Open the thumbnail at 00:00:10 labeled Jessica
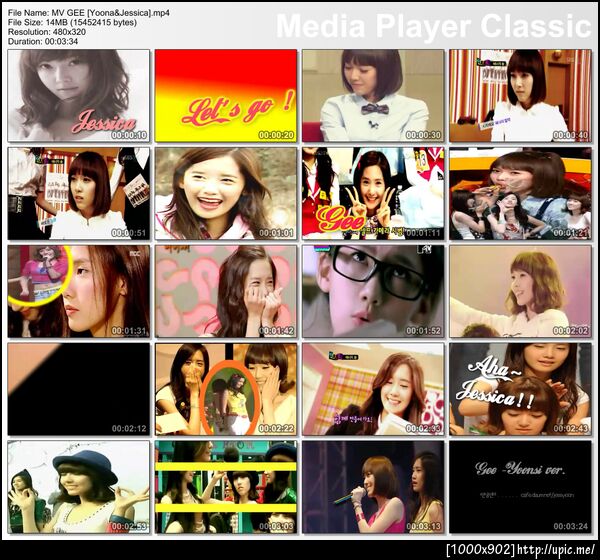Image resolution: width=600 pixels, height=560 pixels. (x=78, y=96)
